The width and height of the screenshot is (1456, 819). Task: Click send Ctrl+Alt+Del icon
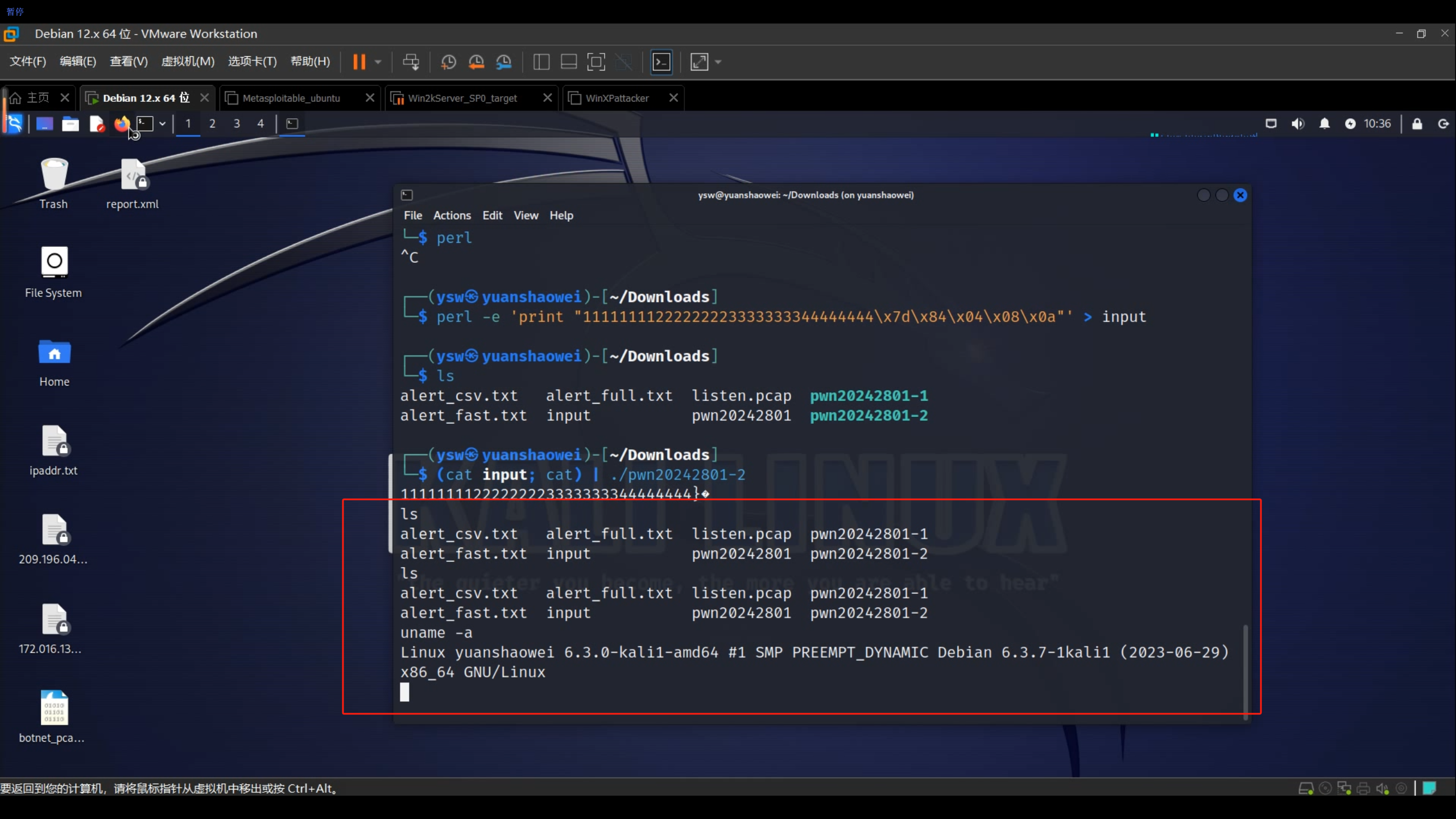coord(411,61)
